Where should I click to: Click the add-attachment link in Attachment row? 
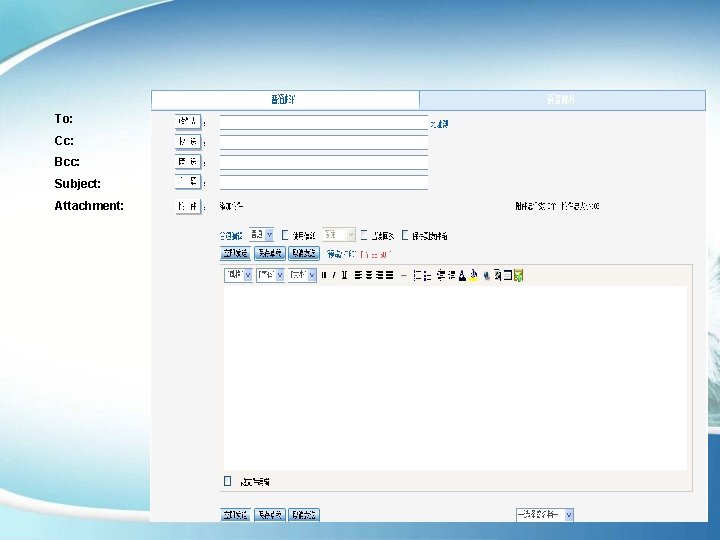tap(231, 206)
